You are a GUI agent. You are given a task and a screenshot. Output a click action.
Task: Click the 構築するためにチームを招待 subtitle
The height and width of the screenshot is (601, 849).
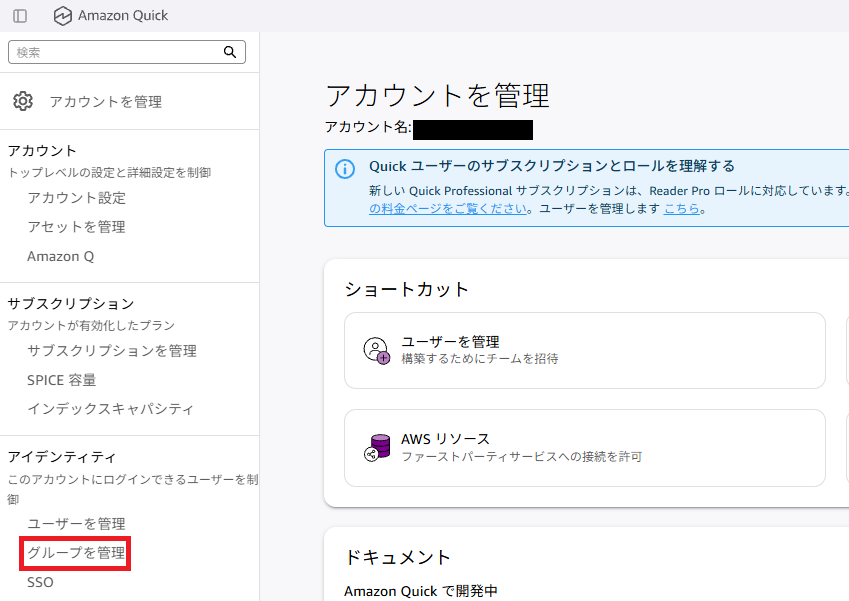pos(480,358)
